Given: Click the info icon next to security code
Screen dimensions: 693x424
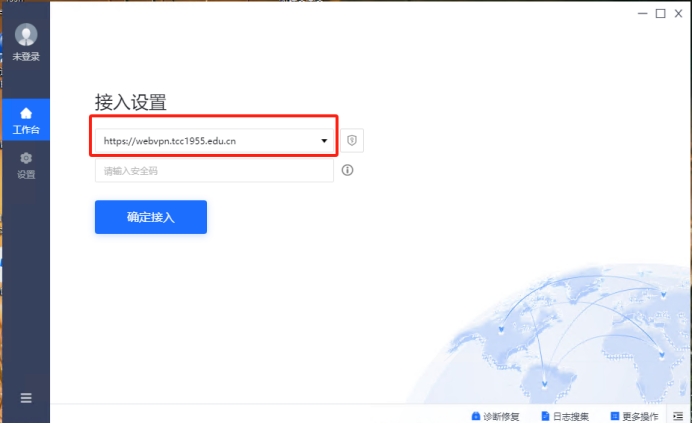Looking at the screenshot, I should click(x=348, y=170).
